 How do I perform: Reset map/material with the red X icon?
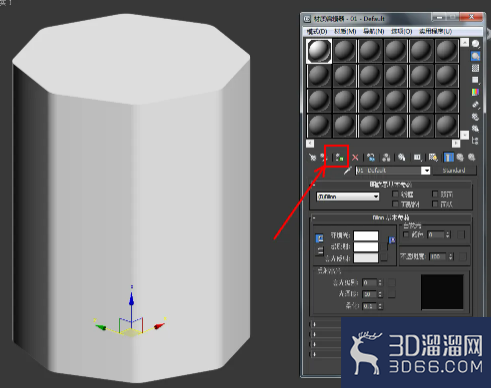[x=355, y=157]
